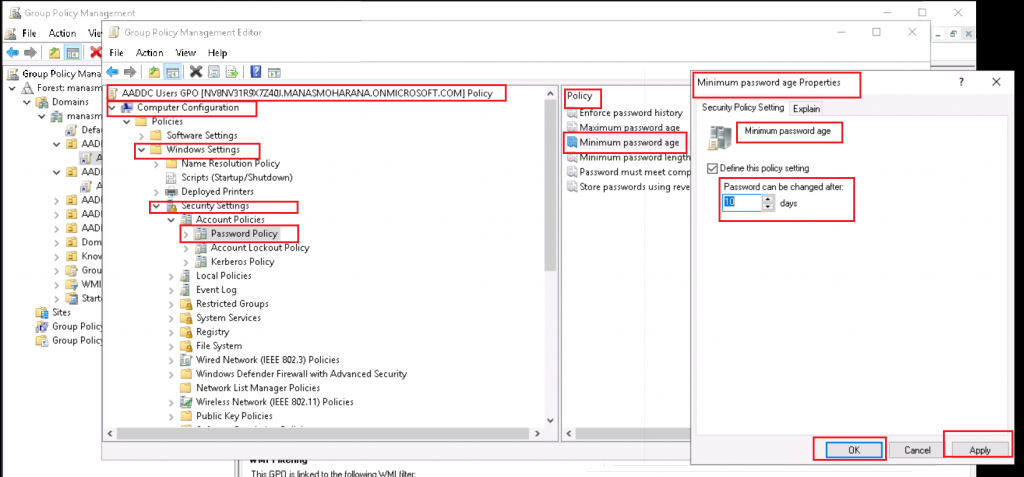The height and width of the screenshot is (477, 1024).
Task: Select Account Lockout Policy in tree
Action: pos(259,248)
